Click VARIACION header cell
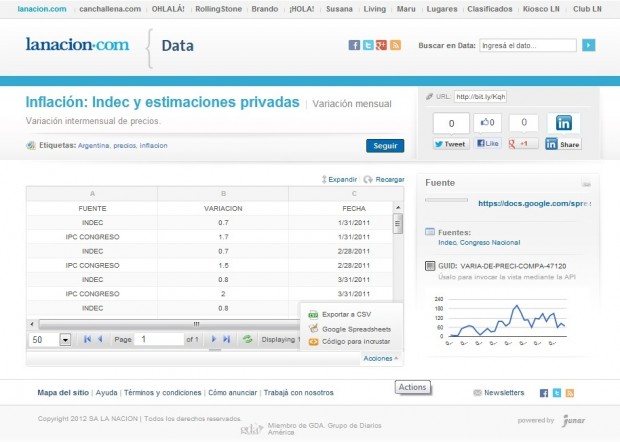620x442 pixels. pos(223,208)
